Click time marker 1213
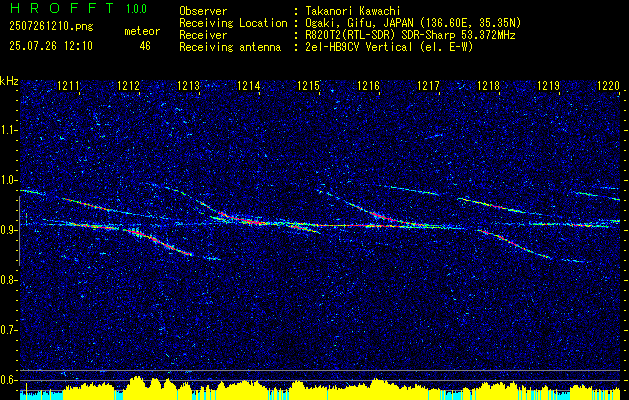Image resolution: width=629 pixels, height=400 pixels. (x=189, y=85)
